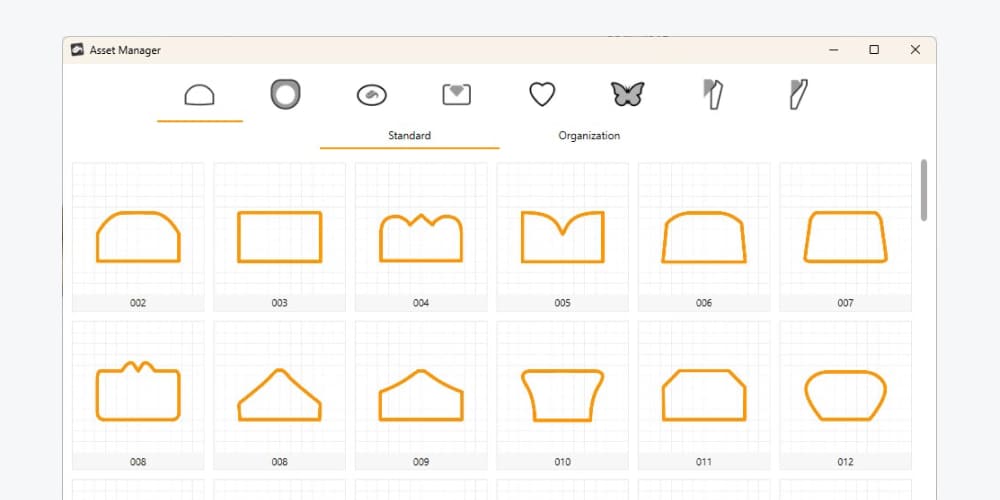Select the flared shape 010
1000x500 pixels.
562,395
